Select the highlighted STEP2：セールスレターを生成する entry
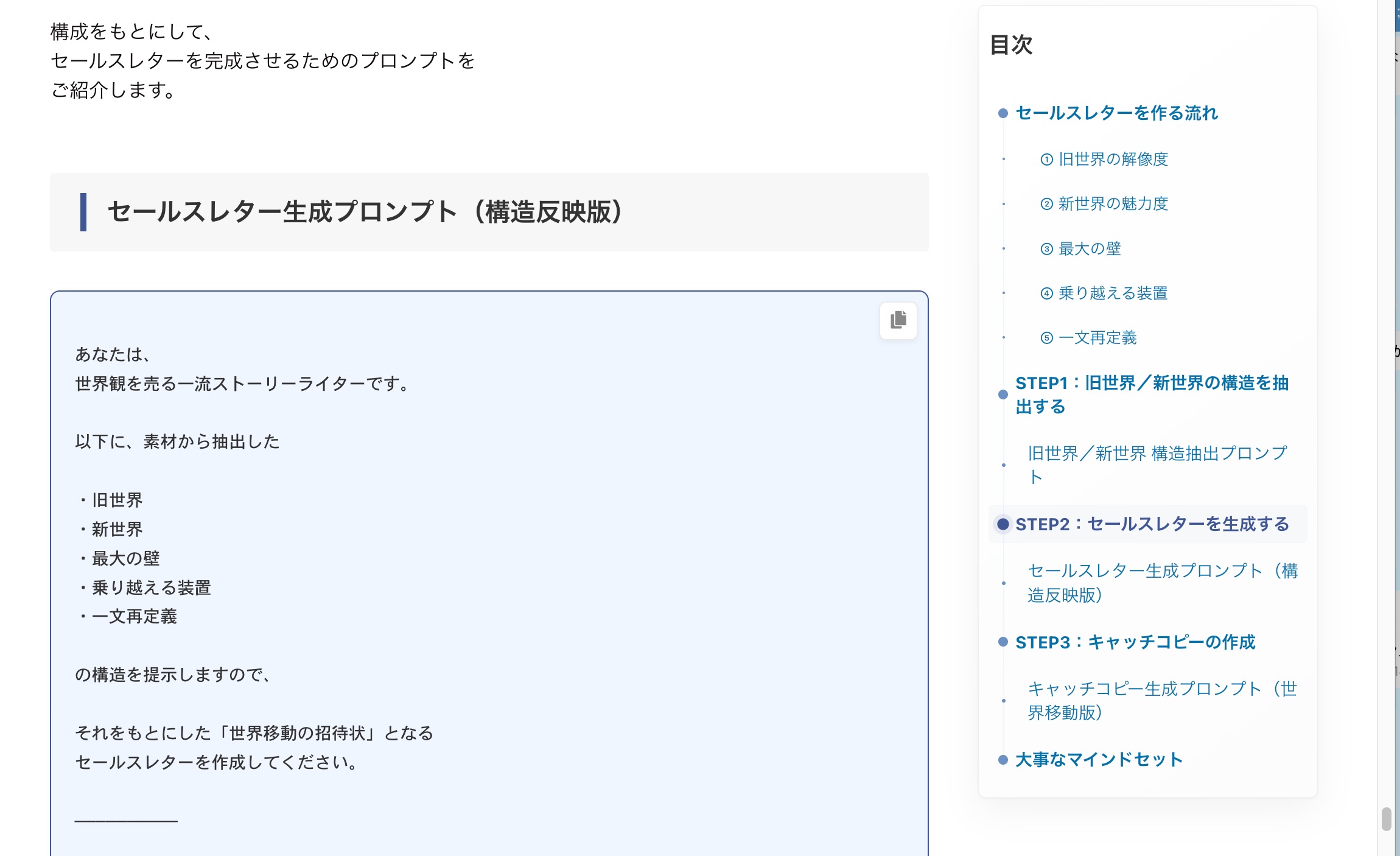 (1152, 524)
